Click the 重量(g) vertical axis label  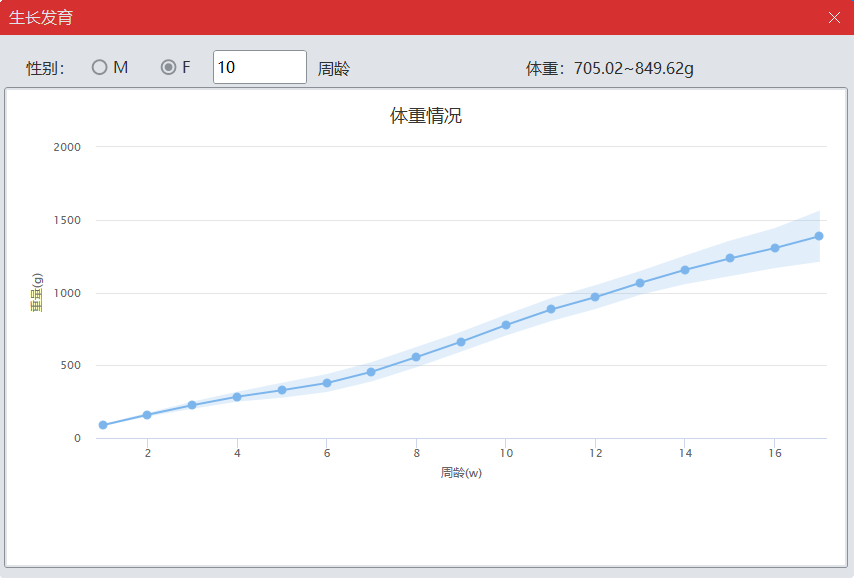(37, 293)
